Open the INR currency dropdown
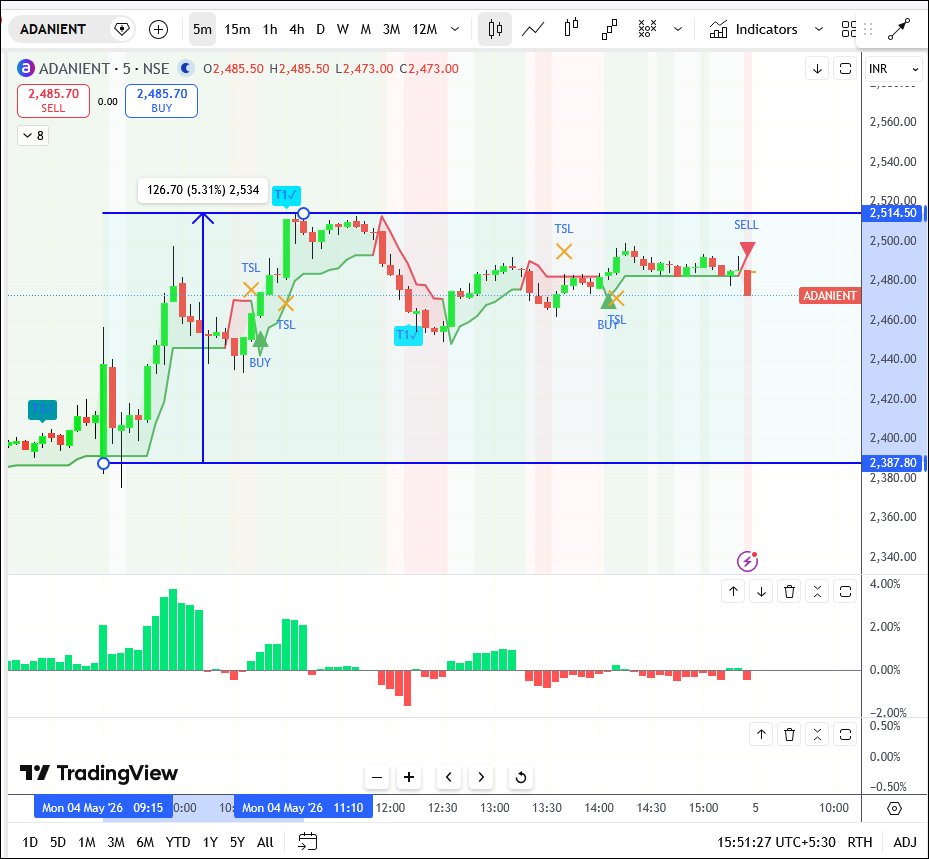This screenshot has height=859, width=929. coord(893,69)
